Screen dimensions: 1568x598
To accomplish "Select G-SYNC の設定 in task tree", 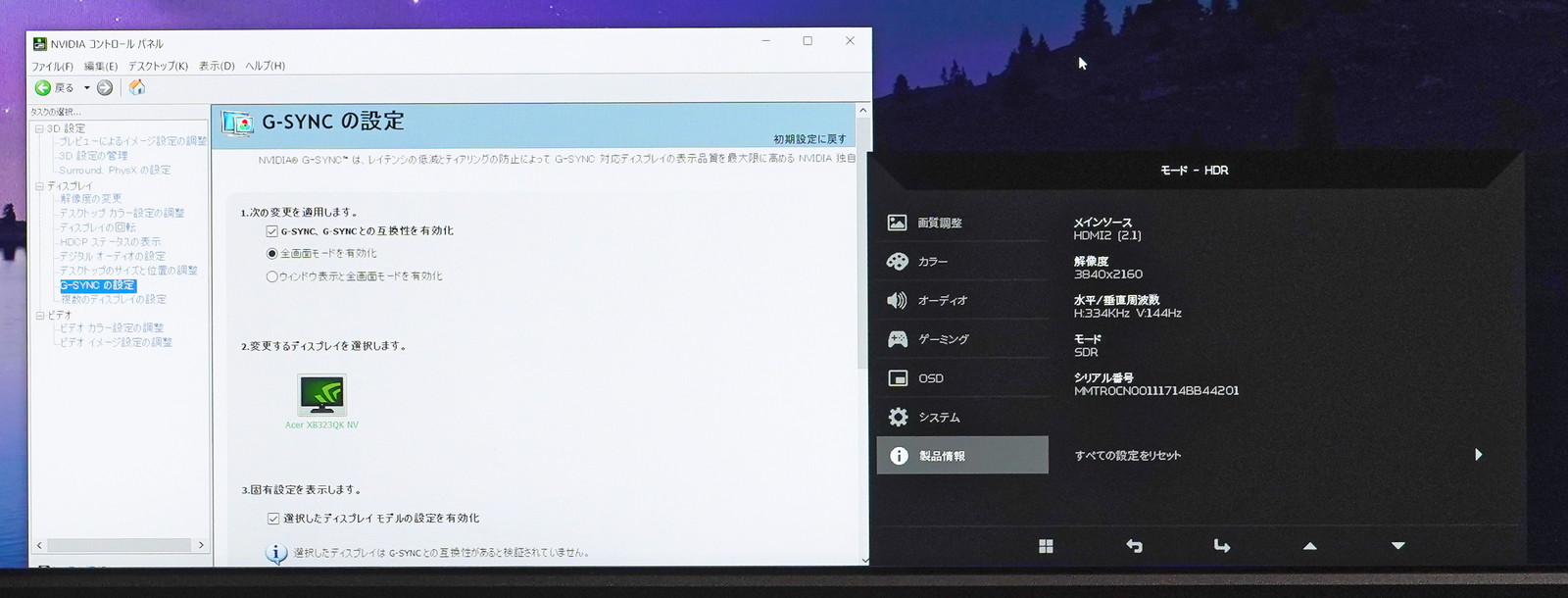I will tap(98, 285).
